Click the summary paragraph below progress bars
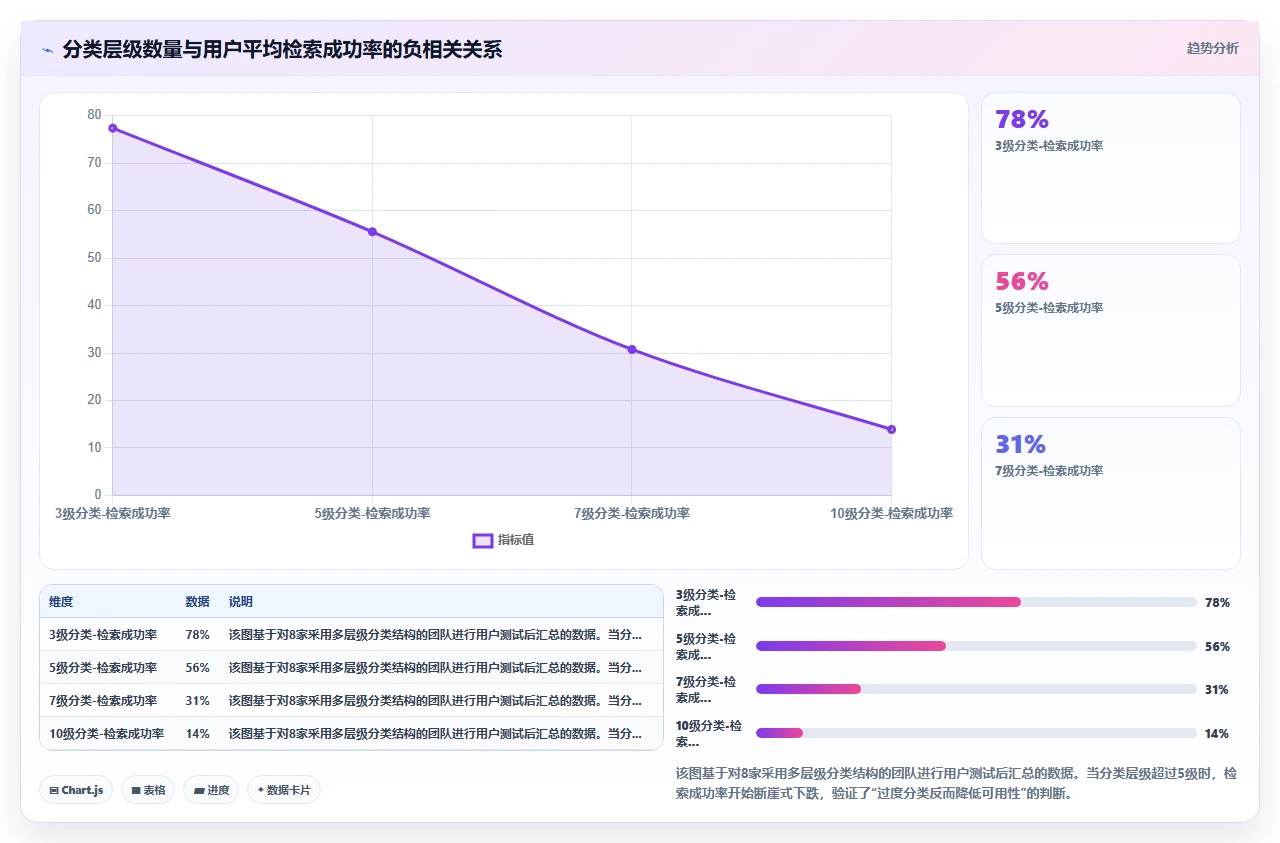1280x843 pixels. pyautogui.click(x=957, y=784)
